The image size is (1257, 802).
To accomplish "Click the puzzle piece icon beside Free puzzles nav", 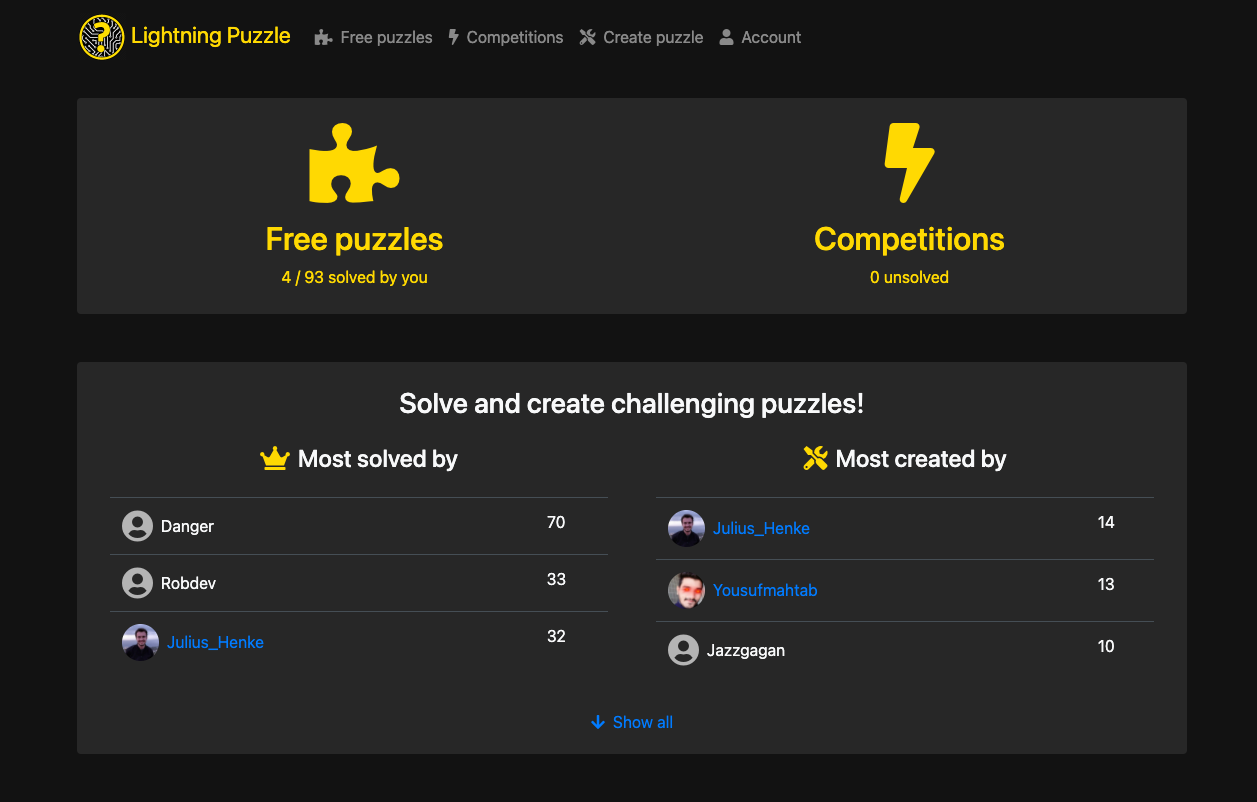I will [321, 37].
